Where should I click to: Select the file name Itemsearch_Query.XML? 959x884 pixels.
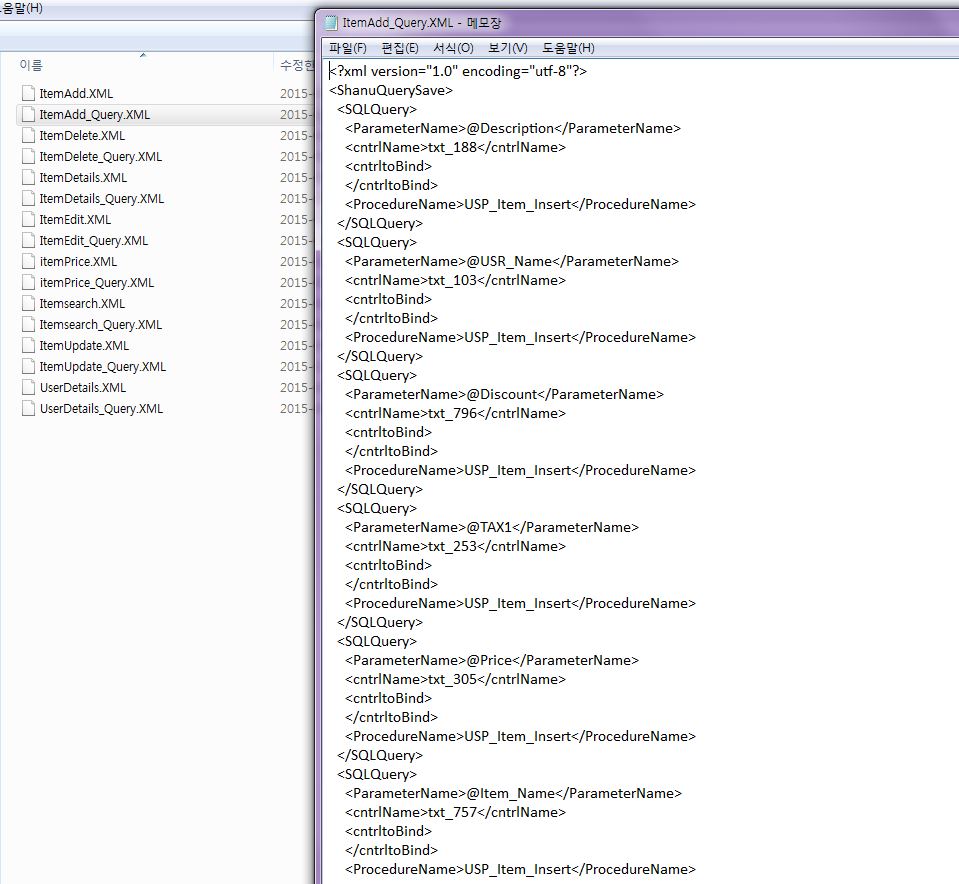click(x=101, y=324)
